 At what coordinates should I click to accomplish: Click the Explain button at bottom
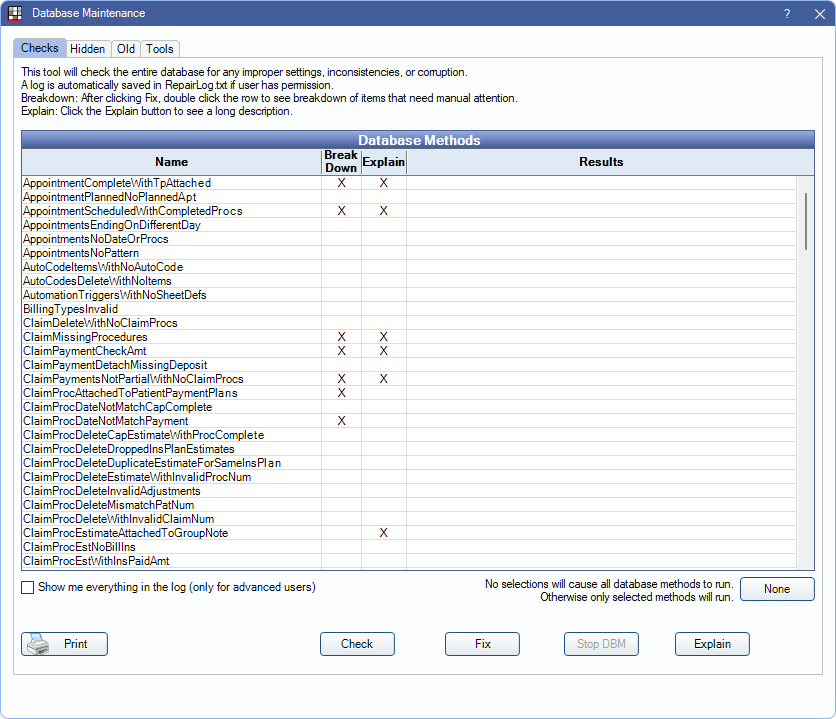(x=712, y=644)
